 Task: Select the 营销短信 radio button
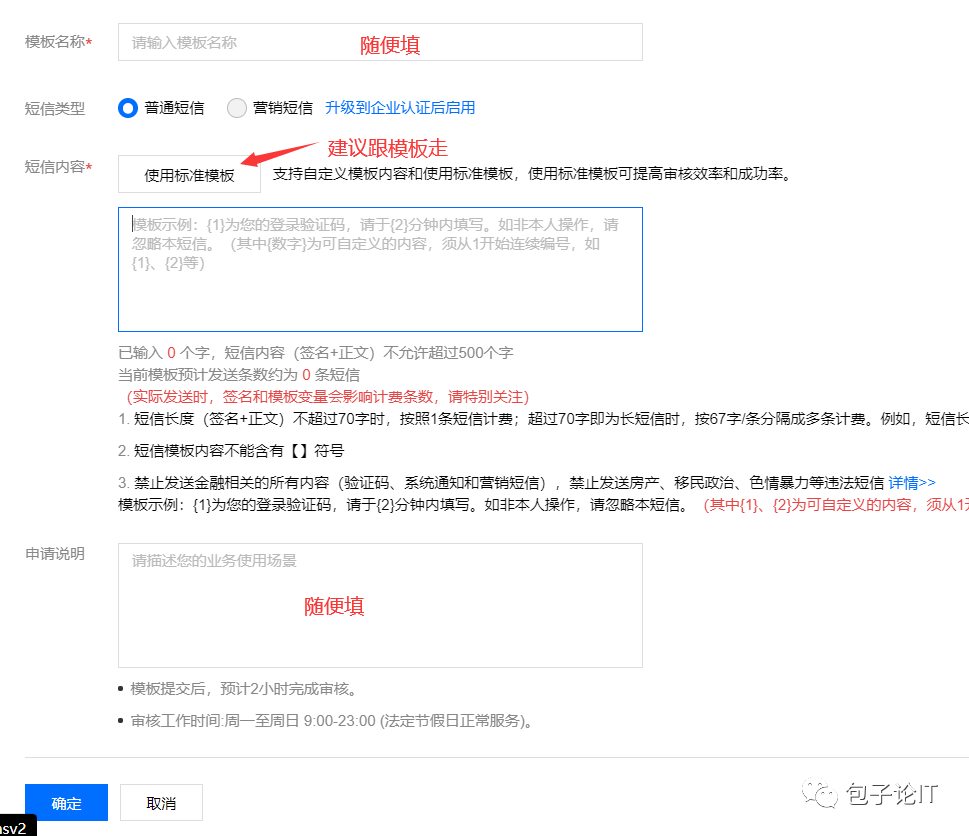point(237,108)
